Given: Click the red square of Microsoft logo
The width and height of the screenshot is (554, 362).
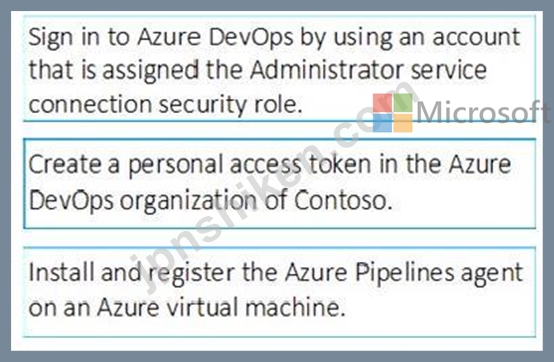Looking at the screenshot, I should [x=383, y=102].
